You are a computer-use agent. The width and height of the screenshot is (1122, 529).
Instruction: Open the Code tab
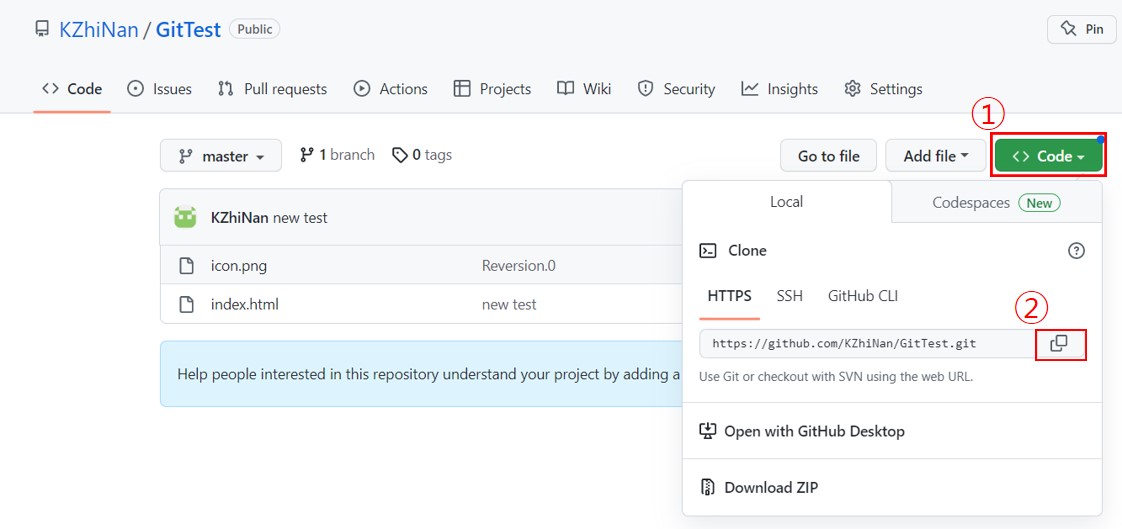(x=72, y=89)
